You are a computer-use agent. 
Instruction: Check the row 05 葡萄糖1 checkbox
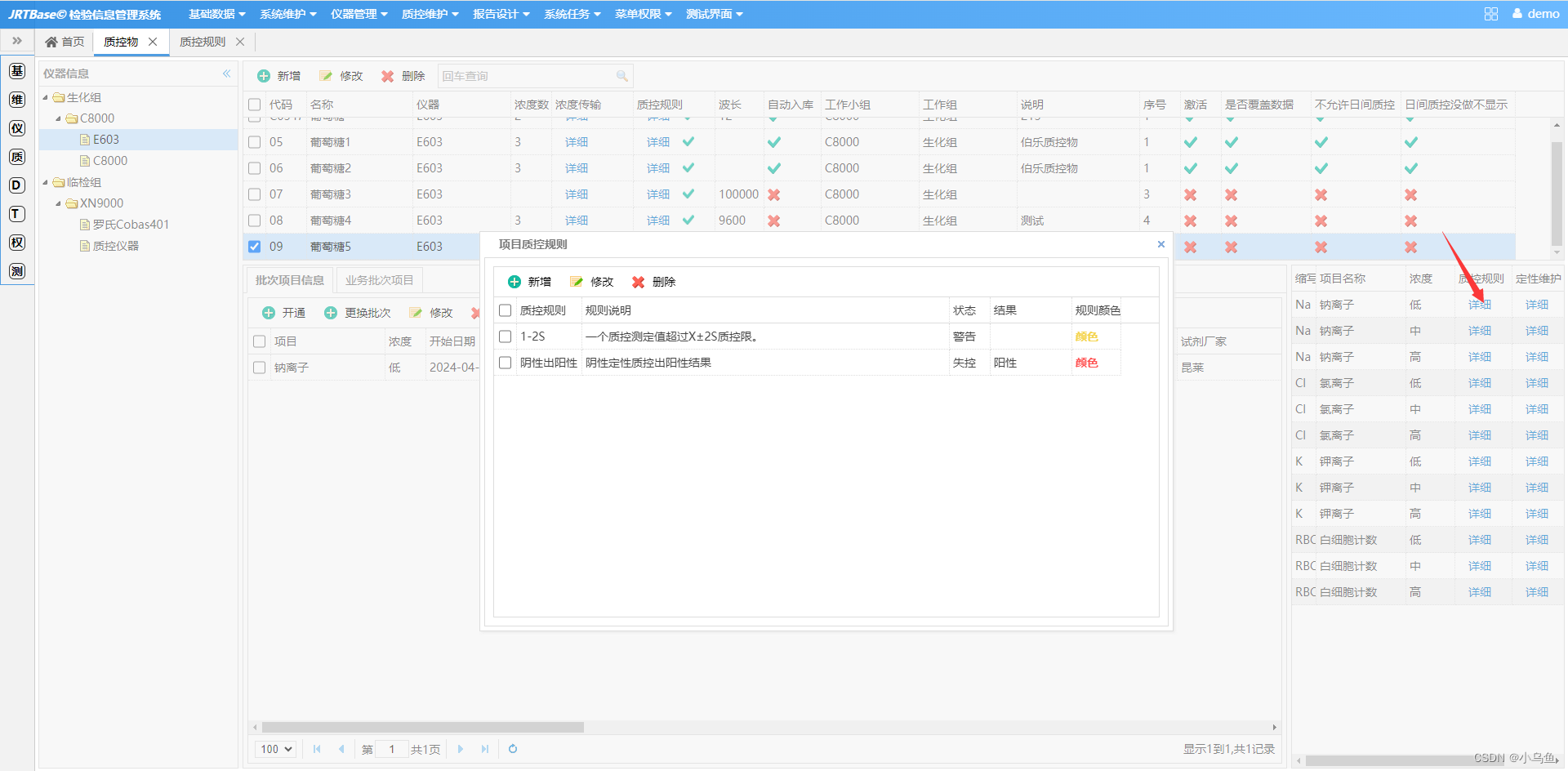click(255, 142)
